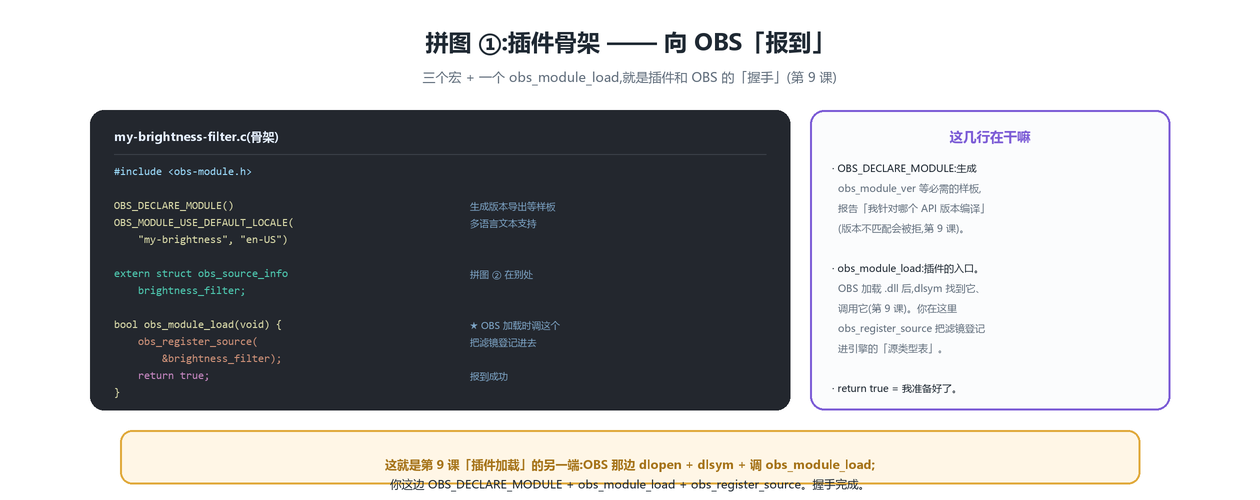This screenshot has width=1260, height=500.
Task: Click the subtitle starting with 三个宏
Action: [629, 77]
